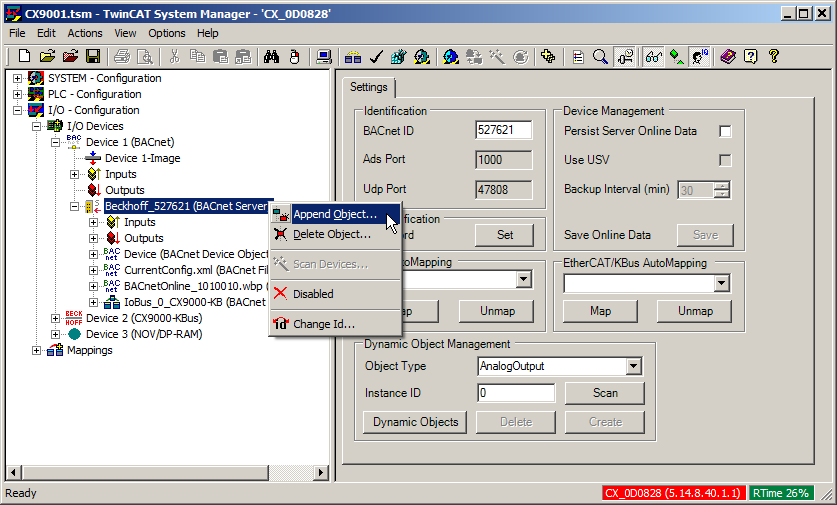Click the tree scrollbar right arrow

pyautogui.click(x=320, y=472)
